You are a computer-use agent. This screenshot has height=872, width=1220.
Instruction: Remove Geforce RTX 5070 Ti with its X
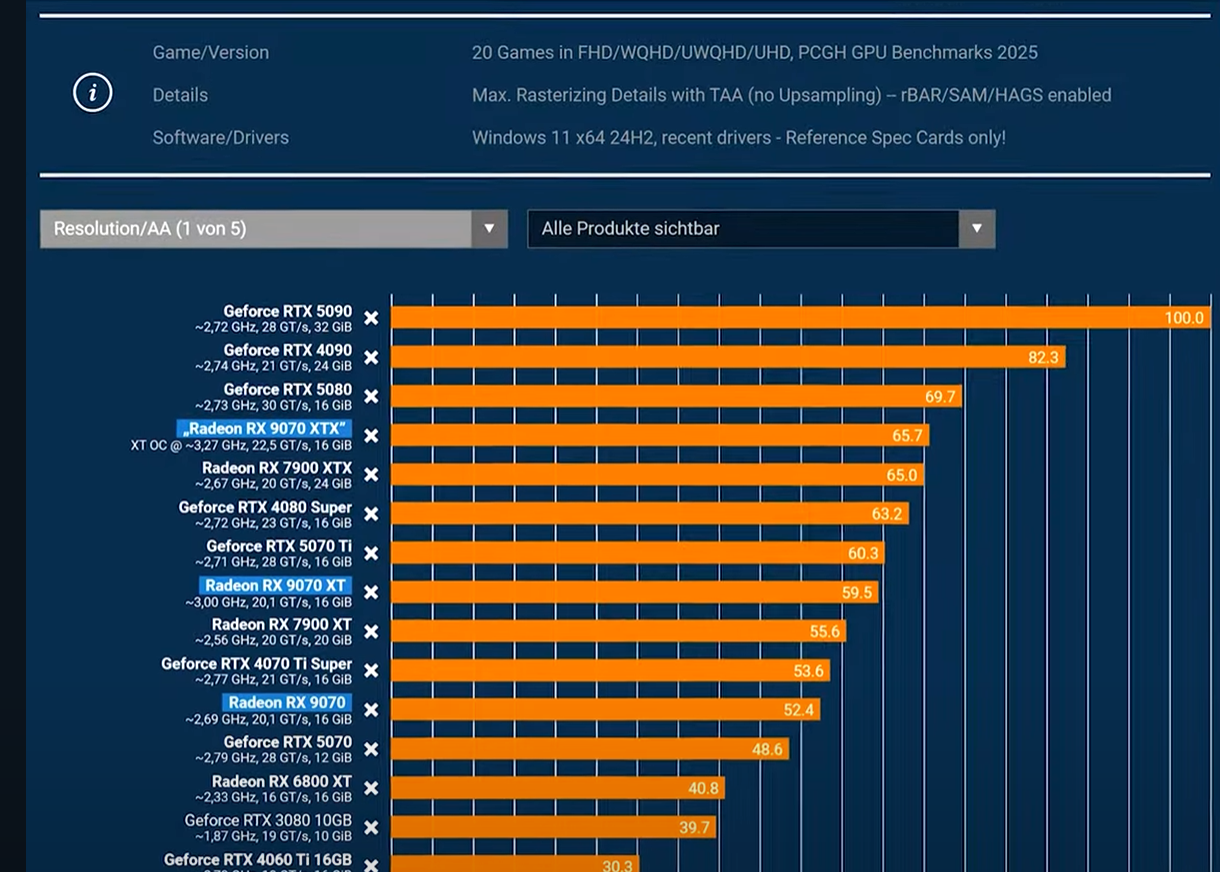click(x=371, y=553)
